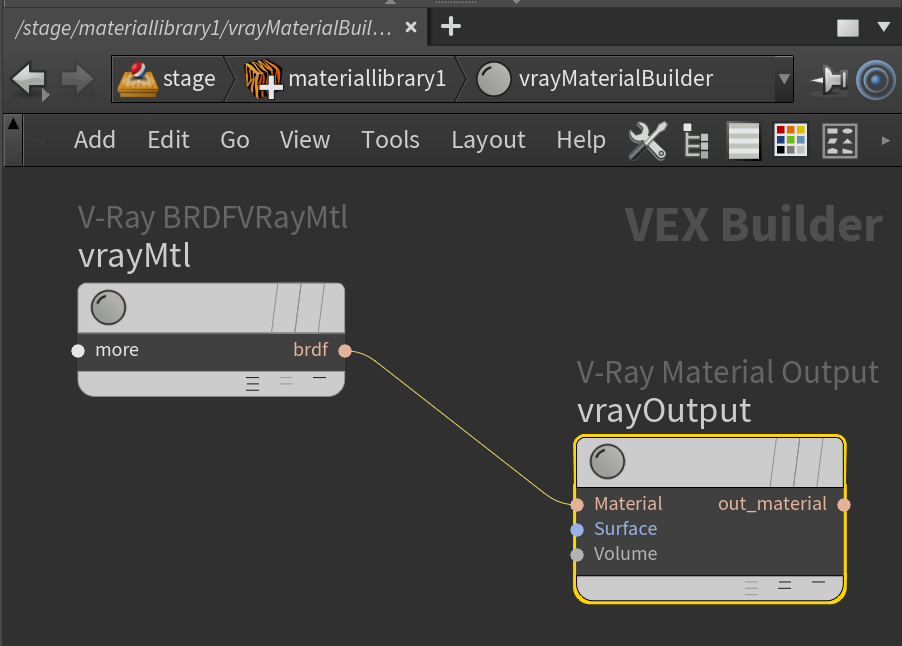Click the node layout options icon
Viewport: 902px width, 646px height.
pos(840,140)
